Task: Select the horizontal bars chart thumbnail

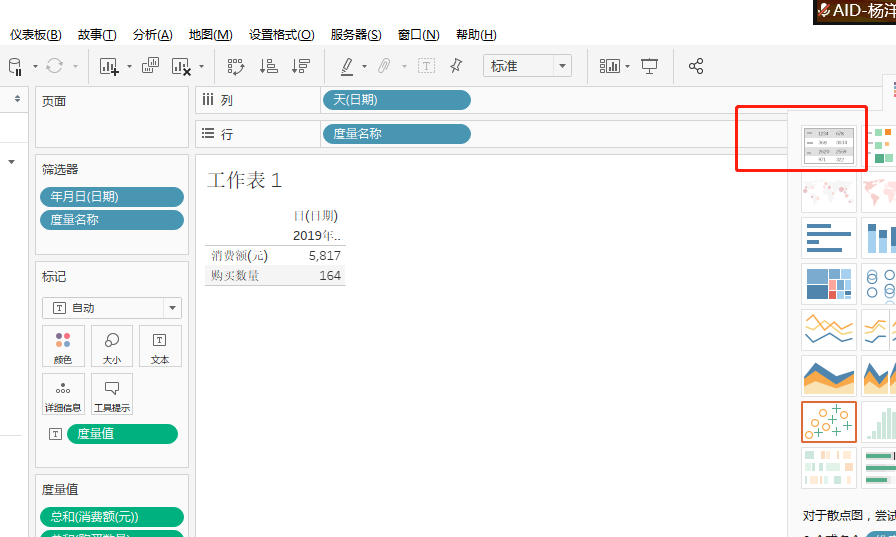Action: (x=829, y=238)
